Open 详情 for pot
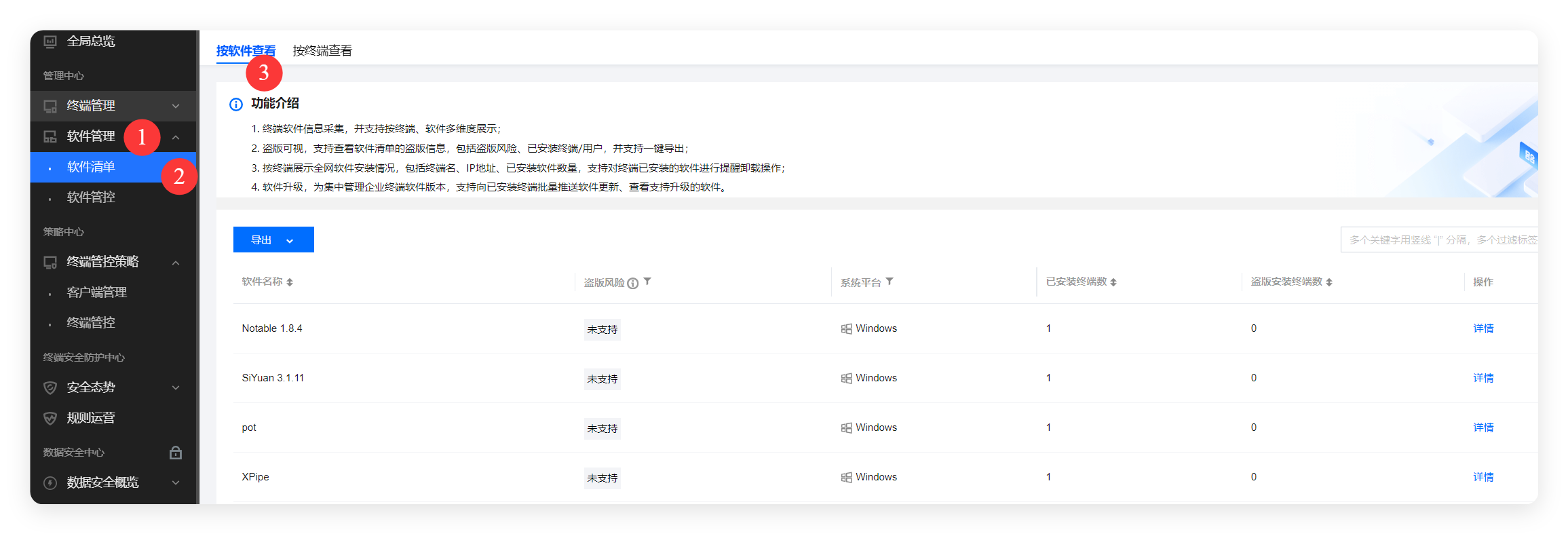 click(1483, 427)
